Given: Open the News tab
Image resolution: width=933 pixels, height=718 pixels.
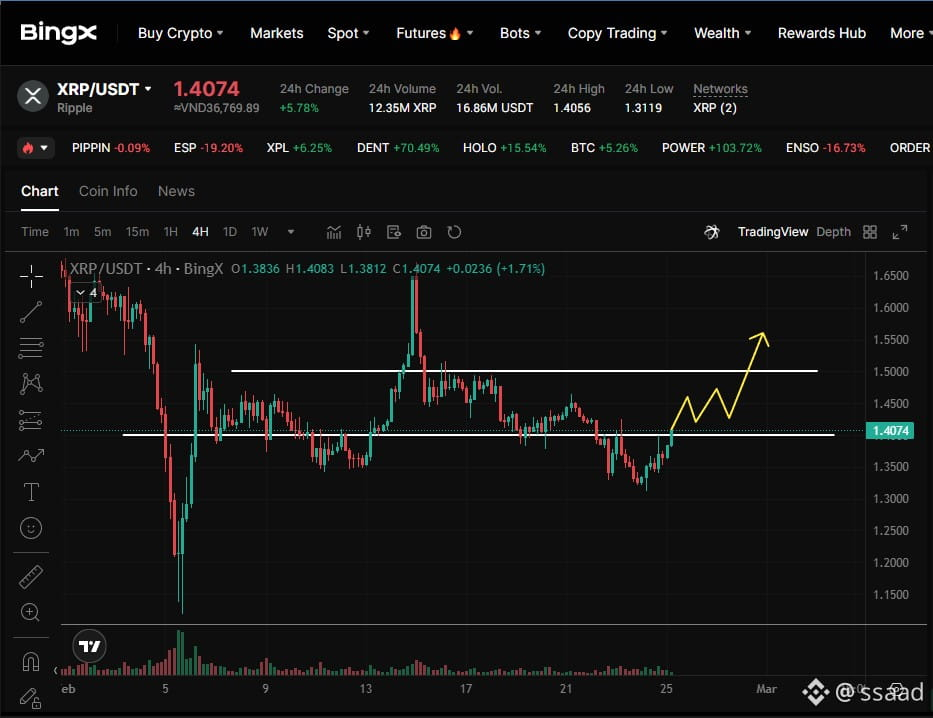Looking at the screenshot, I should click(176, 192).
